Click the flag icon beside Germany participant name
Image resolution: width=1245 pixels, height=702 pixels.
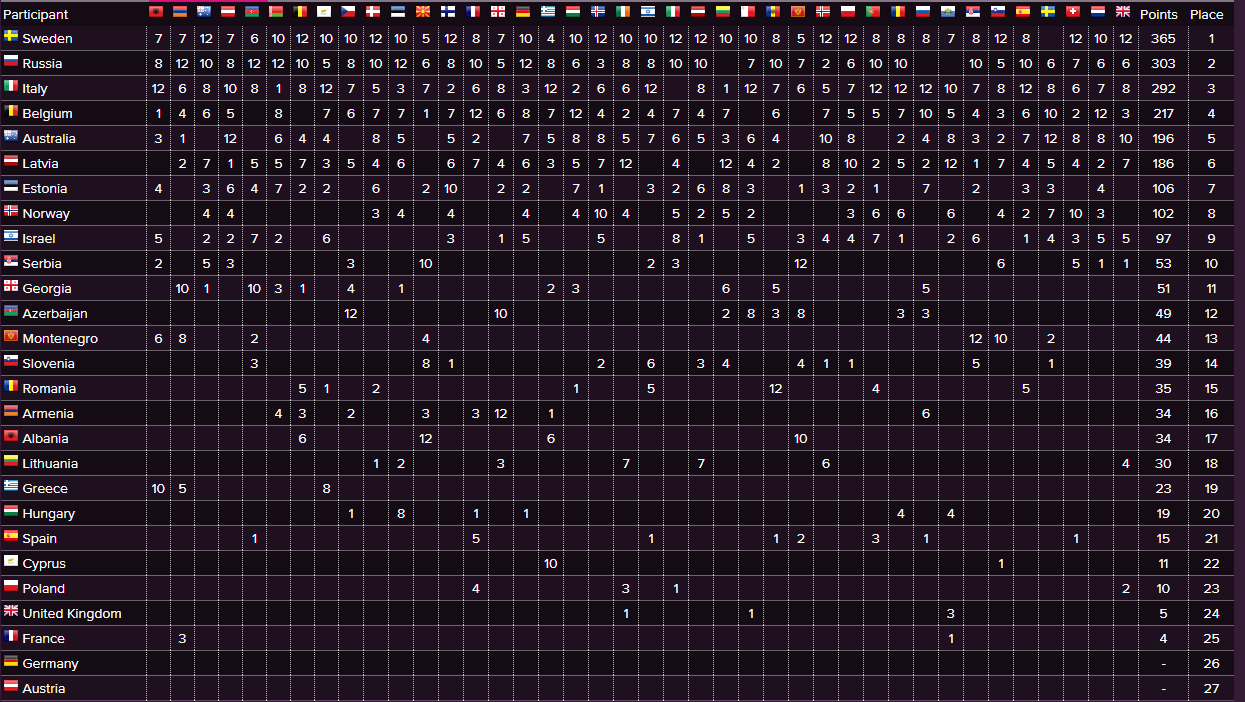click(x=11, y=661)
